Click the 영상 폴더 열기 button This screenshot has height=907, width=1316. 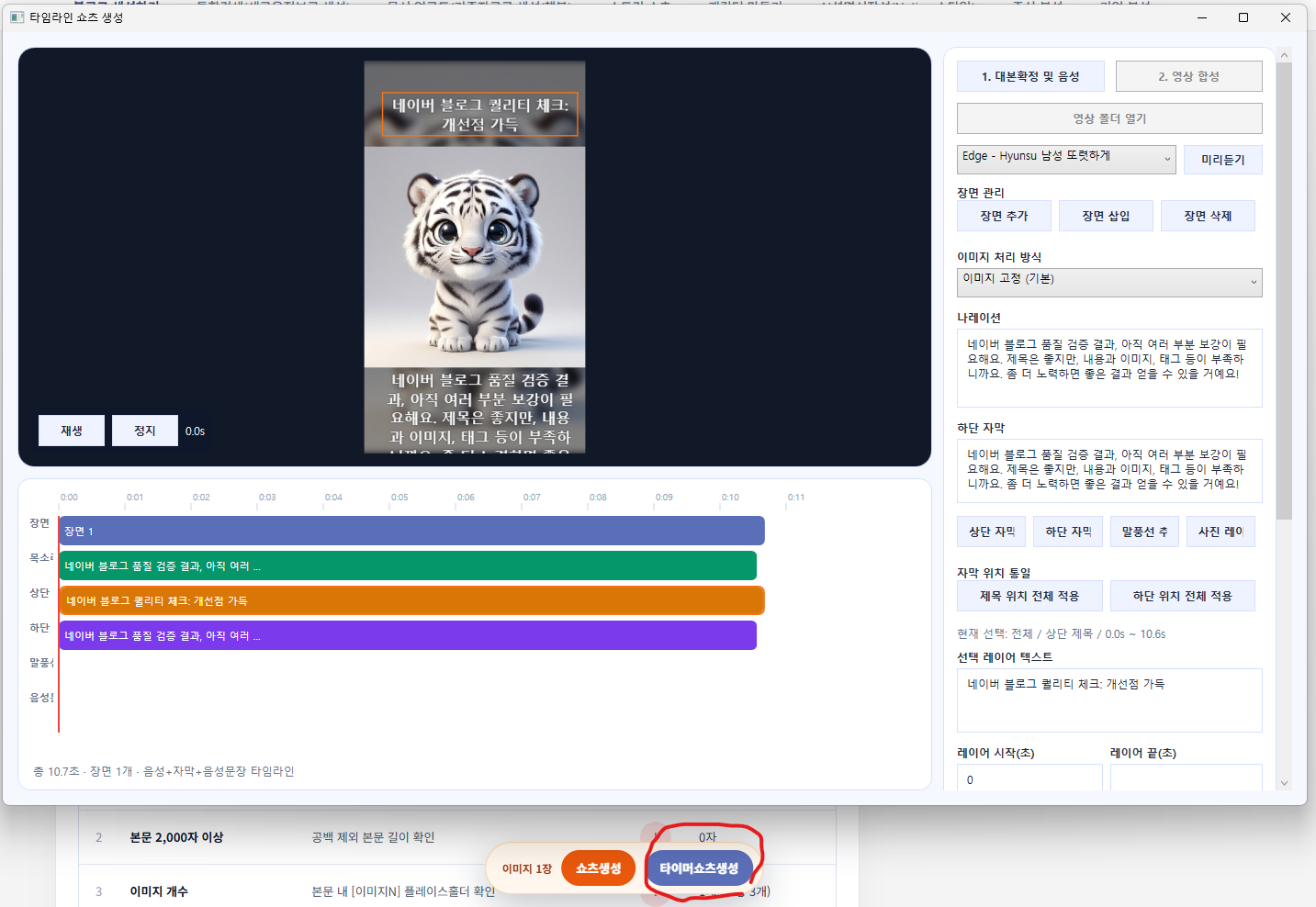click(x=1109, y=118)
